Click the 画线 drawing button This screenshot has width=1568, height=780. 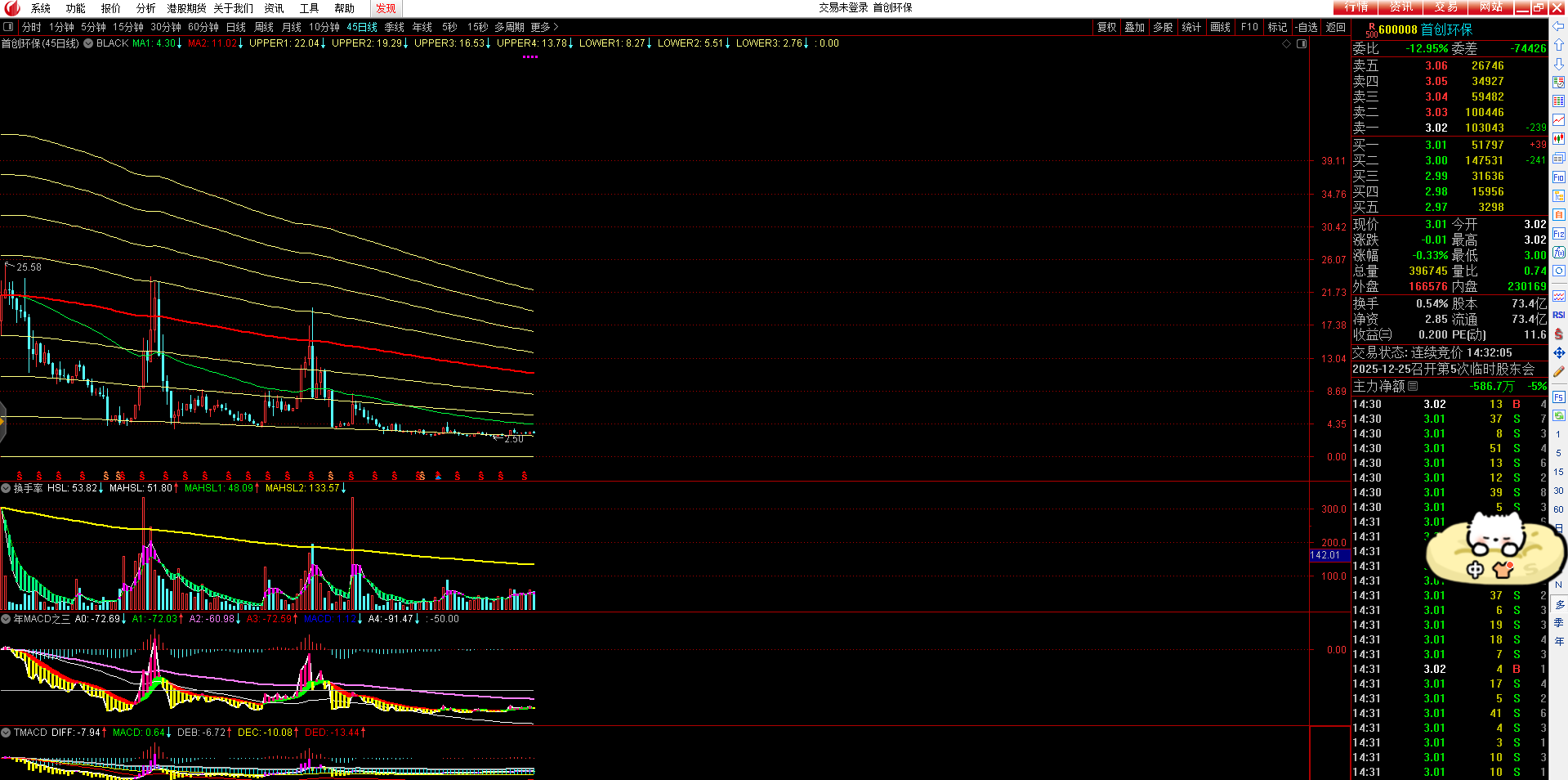pyautogui.click(x=1220, y=27)
